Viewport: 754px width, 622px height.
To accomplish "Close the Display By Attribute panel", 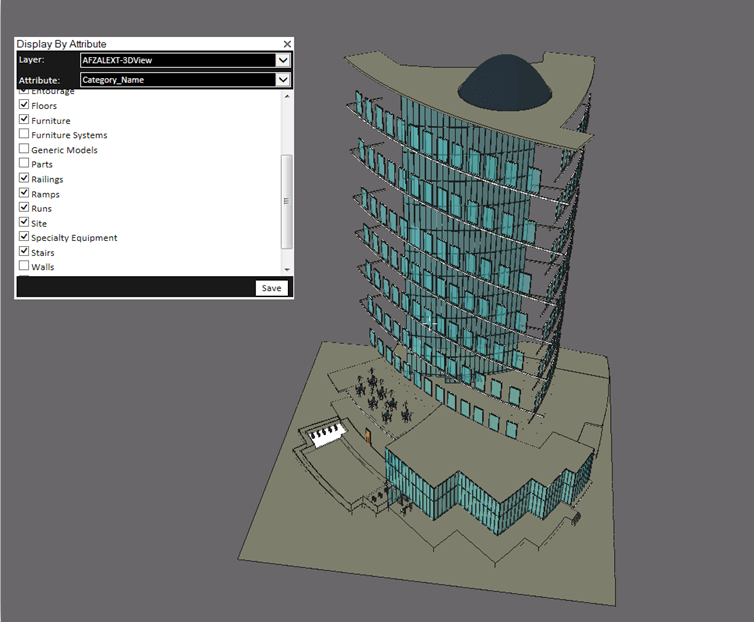I will 287,44.
